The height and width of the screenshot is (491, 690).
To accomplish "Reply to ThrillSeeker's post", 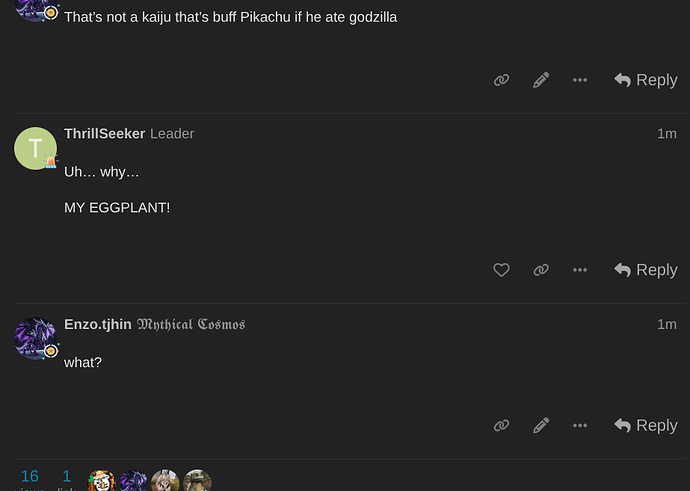I will point(646,270).
